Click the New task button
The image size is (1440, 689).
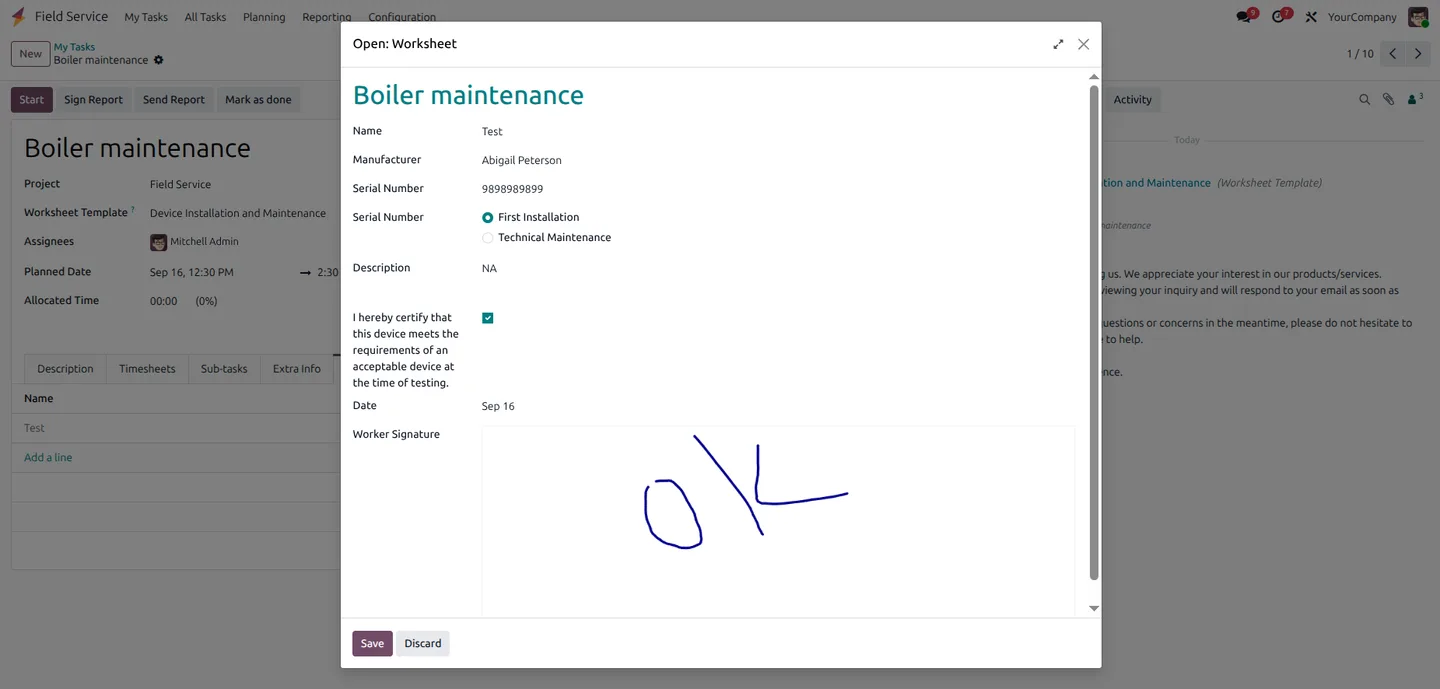[x=31, y=54]
